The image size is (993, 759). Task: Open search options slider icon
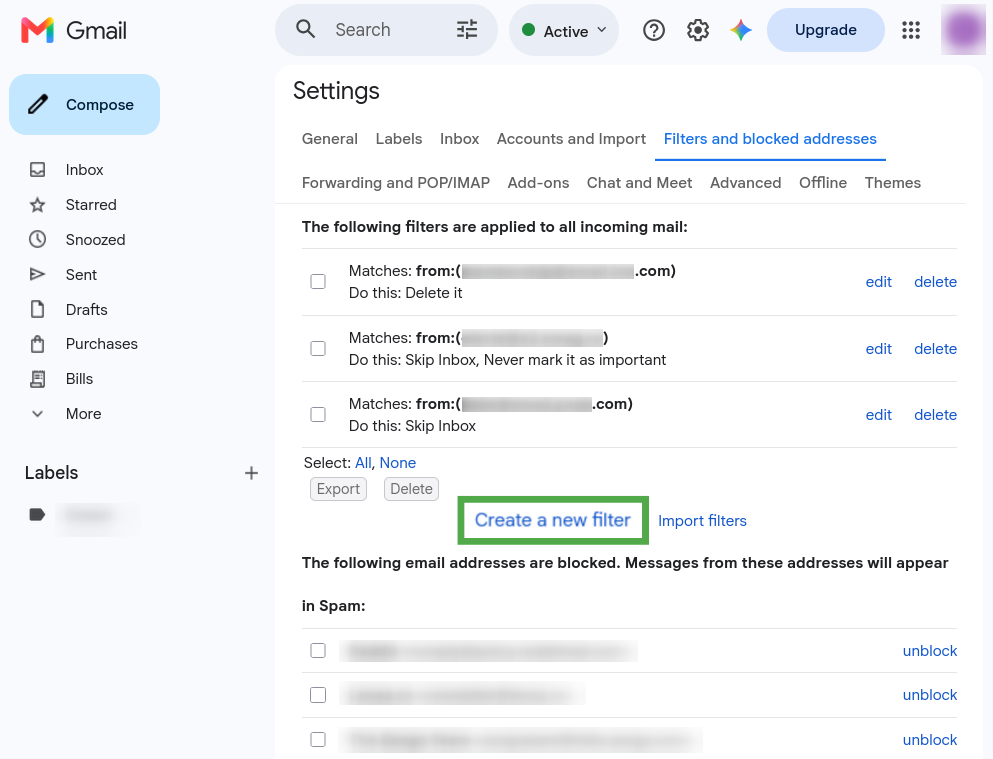[467, 30]
